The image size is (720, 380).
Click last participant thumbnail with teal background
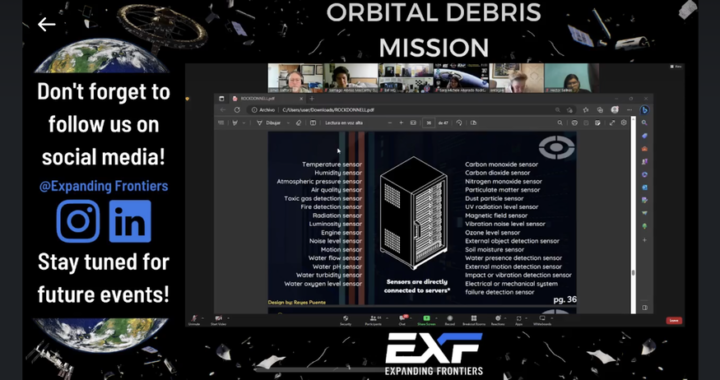click(572, 78)
